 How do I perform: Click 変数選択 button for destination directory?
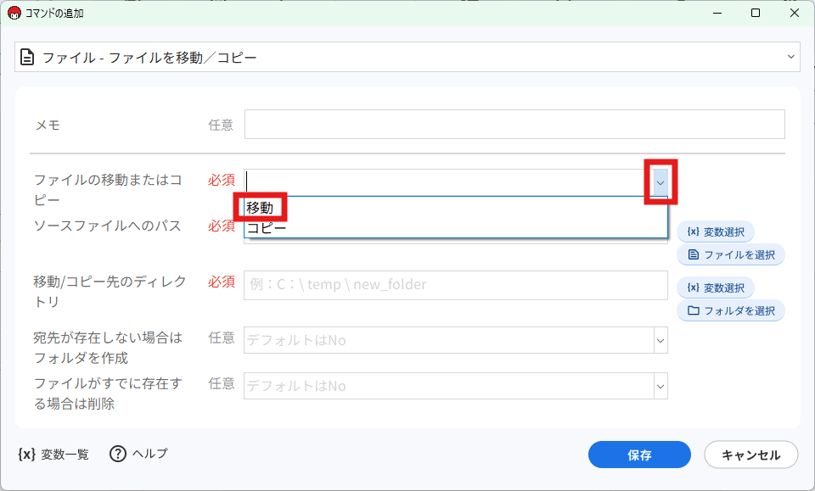click(716, 288)
